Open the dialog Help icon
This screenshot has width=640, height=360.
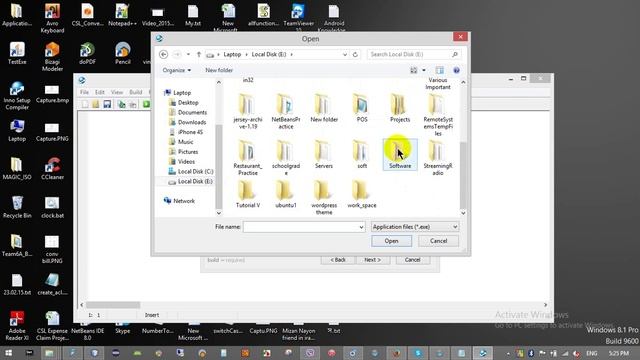click(456, 70)
